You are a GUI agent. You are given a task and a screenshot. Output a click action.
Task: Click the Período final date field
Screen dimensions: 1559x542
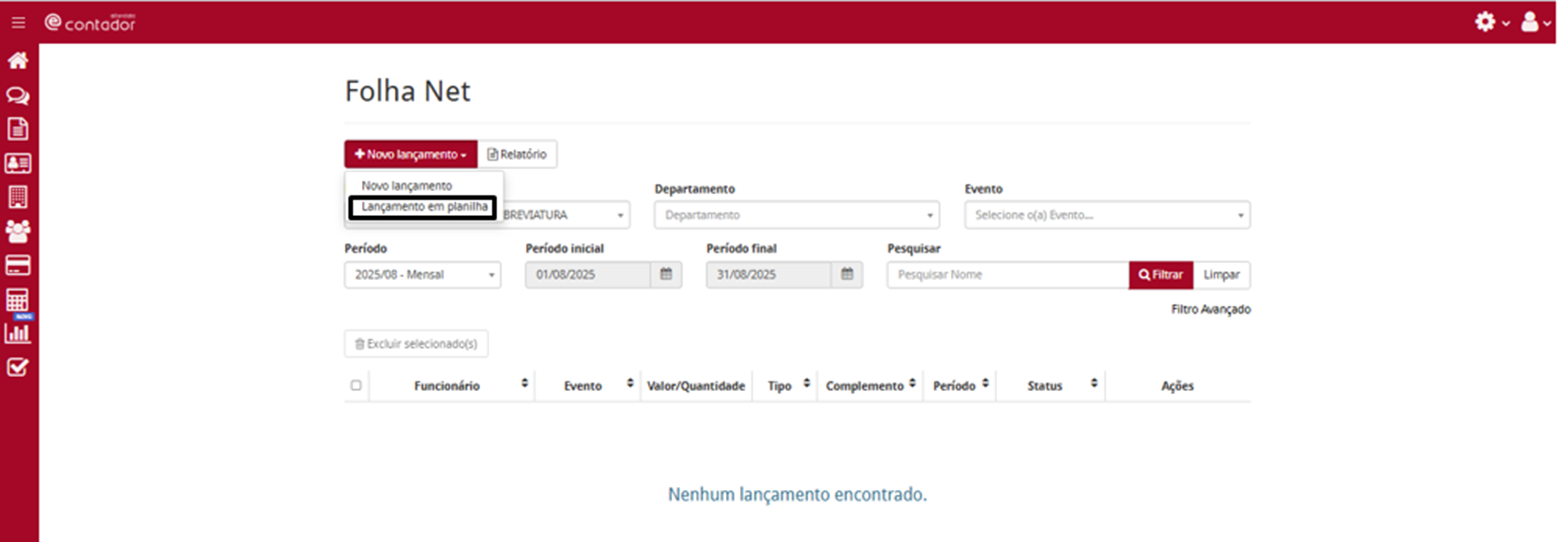769,274
